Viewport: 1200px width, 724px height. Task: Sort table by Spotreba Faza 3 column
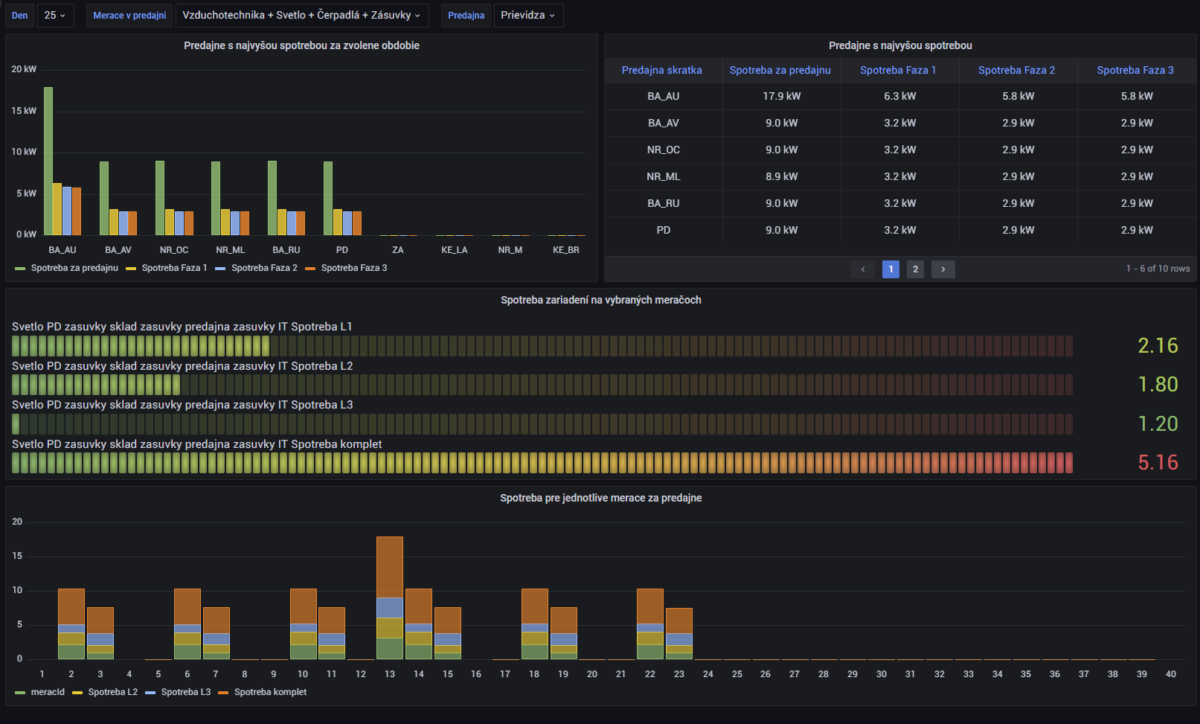(x=1135, y=70)
